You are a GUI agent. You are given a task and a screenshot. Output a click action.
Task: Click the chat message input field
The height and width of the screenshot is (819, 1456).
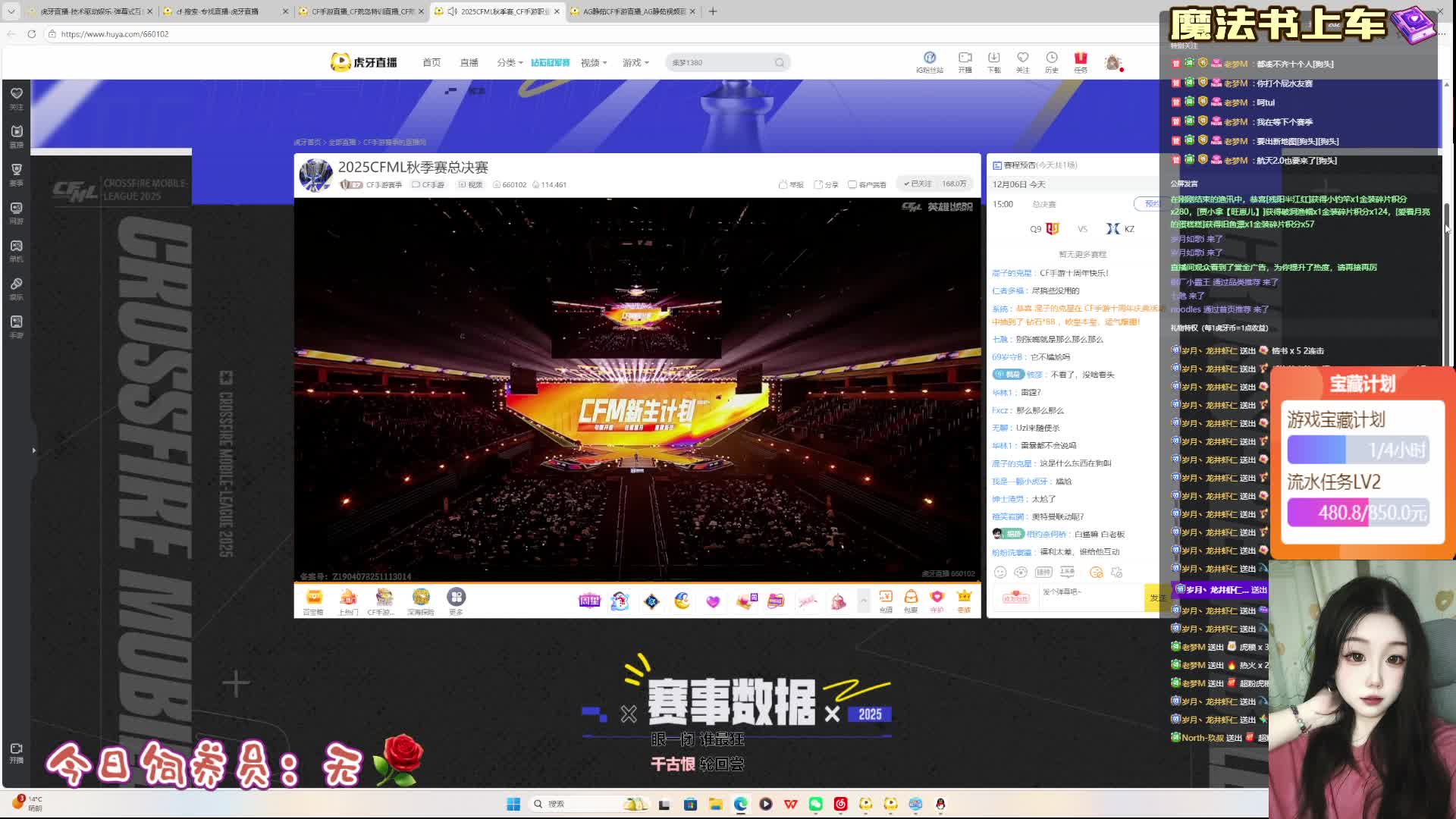click(x=1090, y=598)
